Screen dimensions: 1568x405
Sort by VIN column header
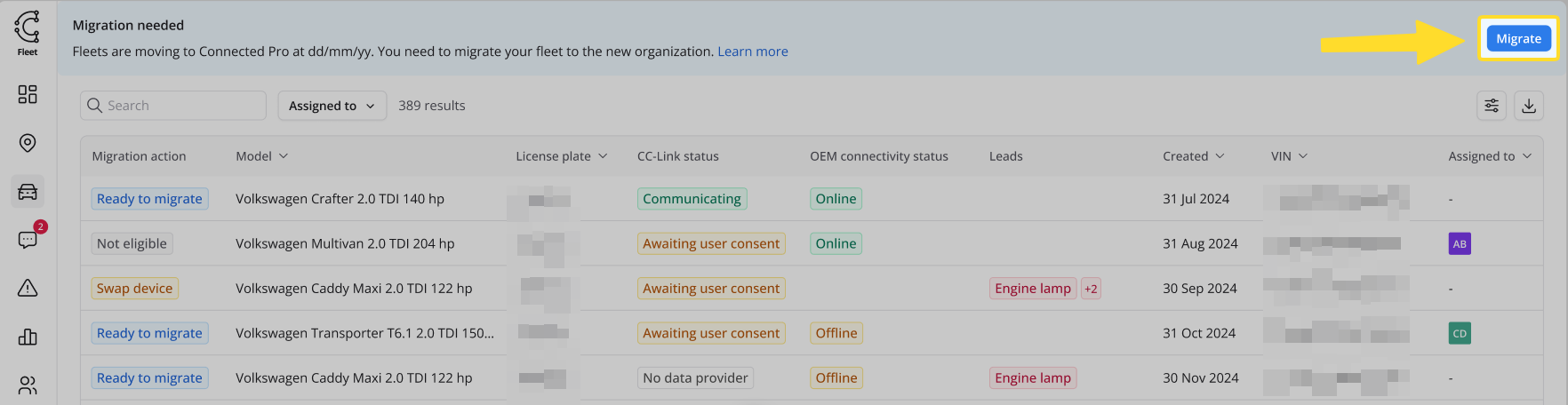coord(1289,156)
